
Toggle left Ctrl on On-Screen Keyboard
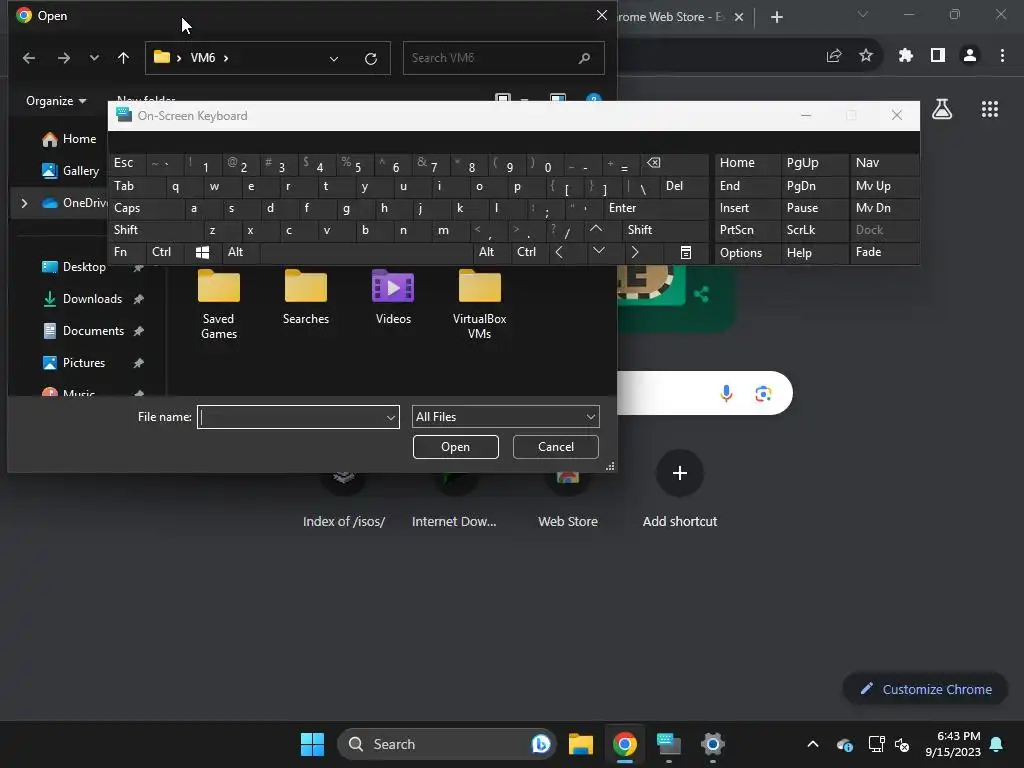click(x=165, y=253)
